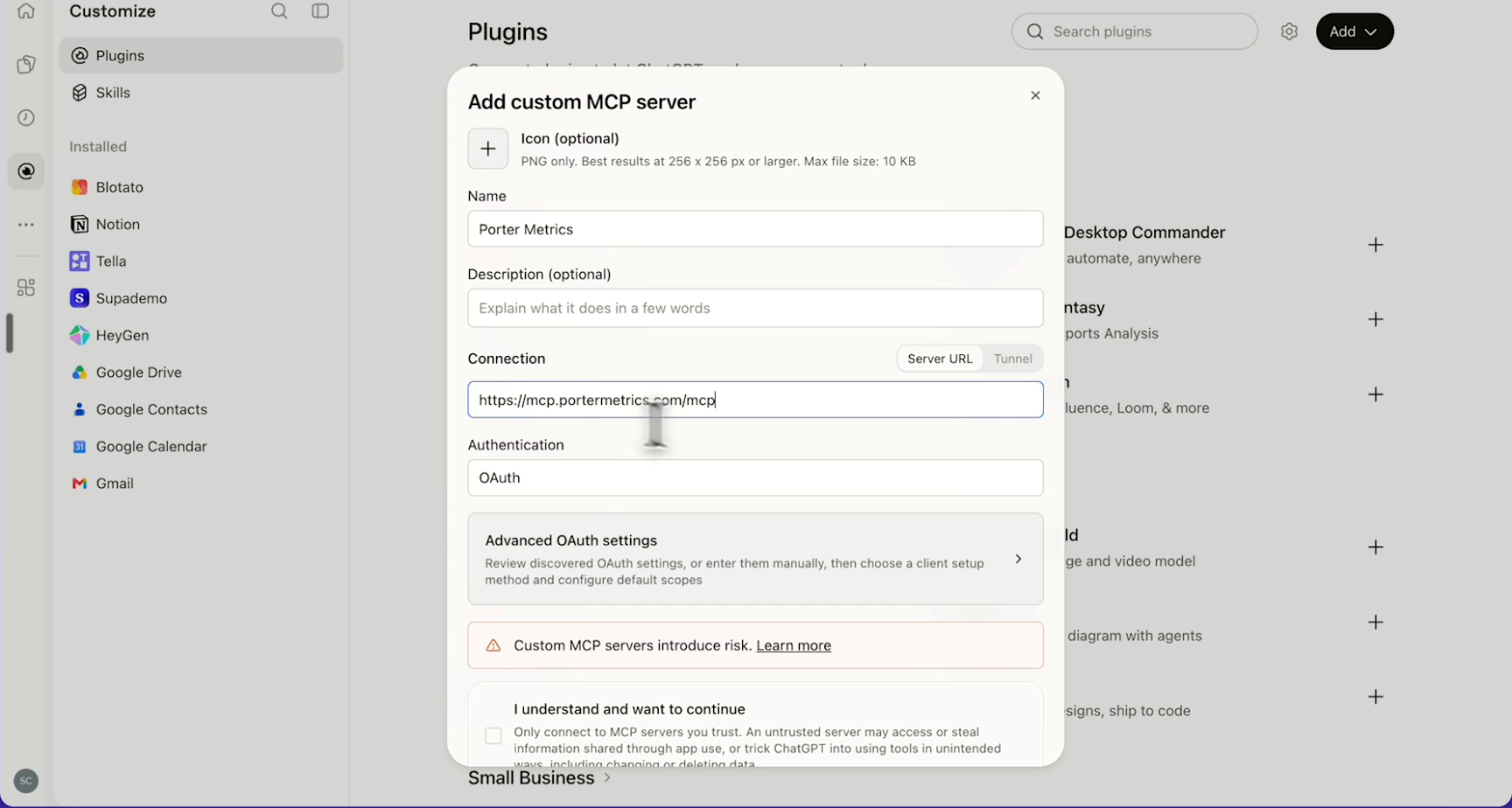Open Google Contacts installed plugin
Image resolution: width=1512 pixels, height=808 pixels.
tap(200, 409)
